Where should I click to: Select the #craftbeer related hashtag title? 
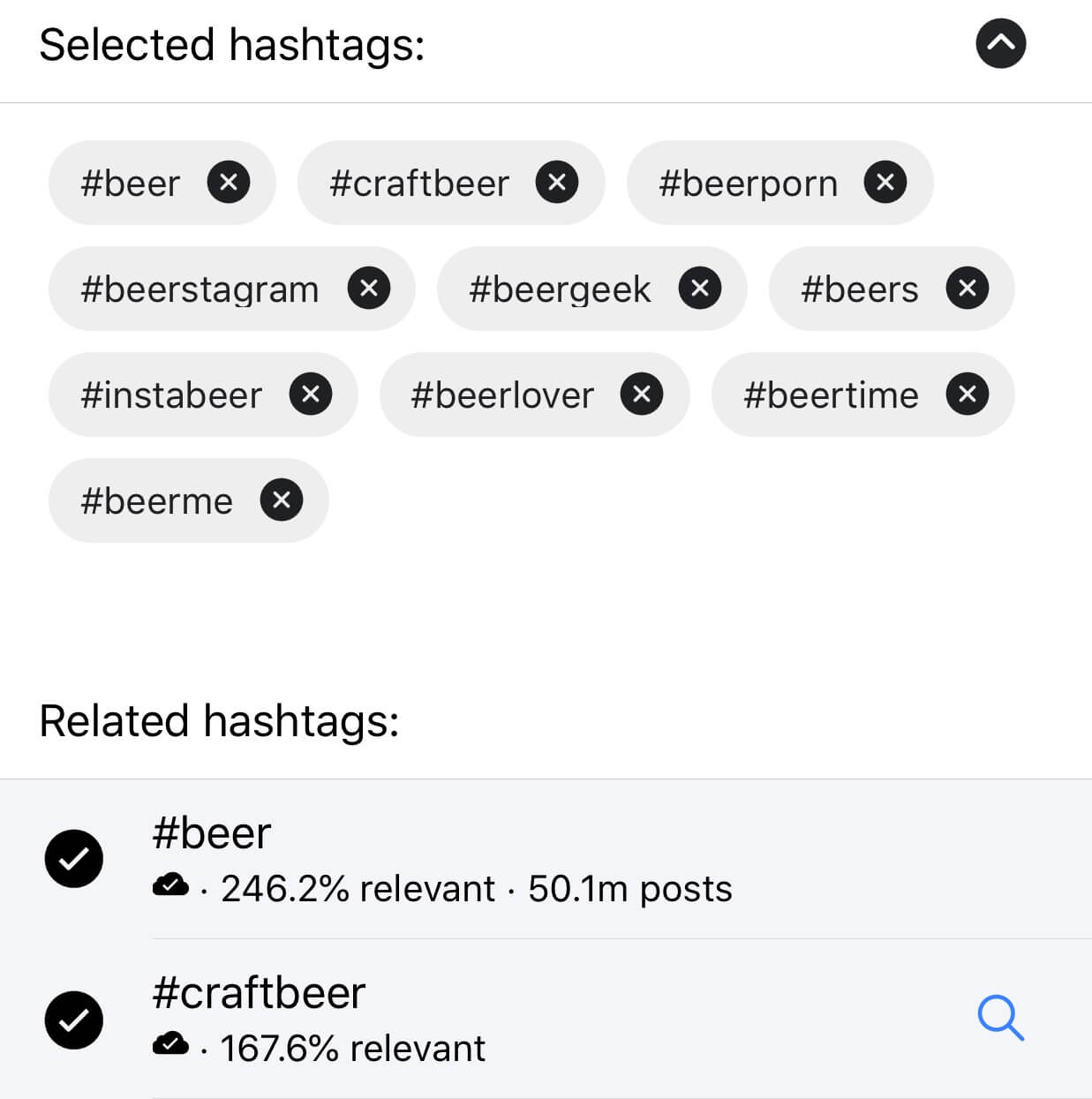pos(259,992)
